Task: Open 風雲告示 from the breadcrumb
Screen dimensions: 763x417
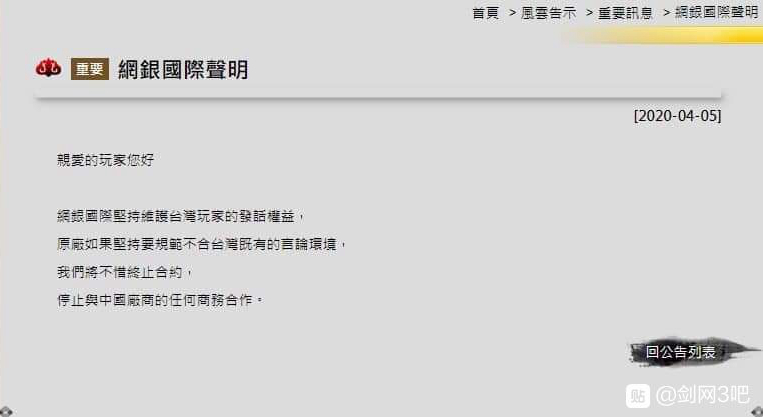Action: (548, 13)
